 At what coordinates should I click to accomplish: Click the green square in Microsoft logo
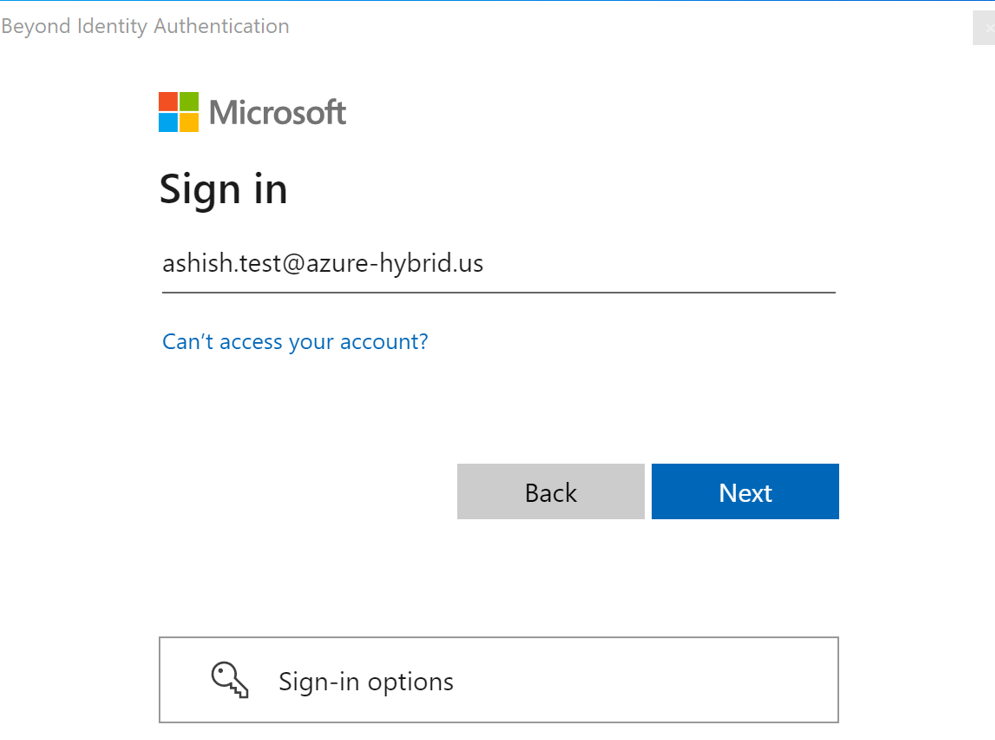pos(189,102)
